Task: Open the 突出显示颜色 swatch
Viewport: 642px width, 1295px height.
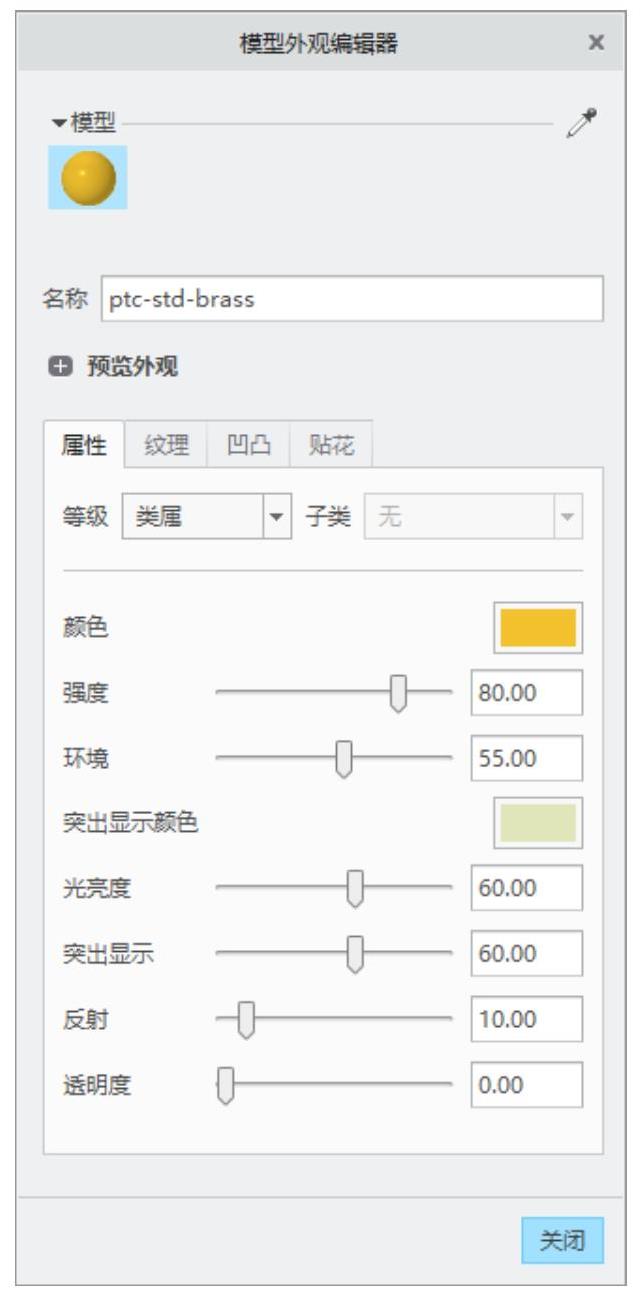Action: (x=538, y=822)
